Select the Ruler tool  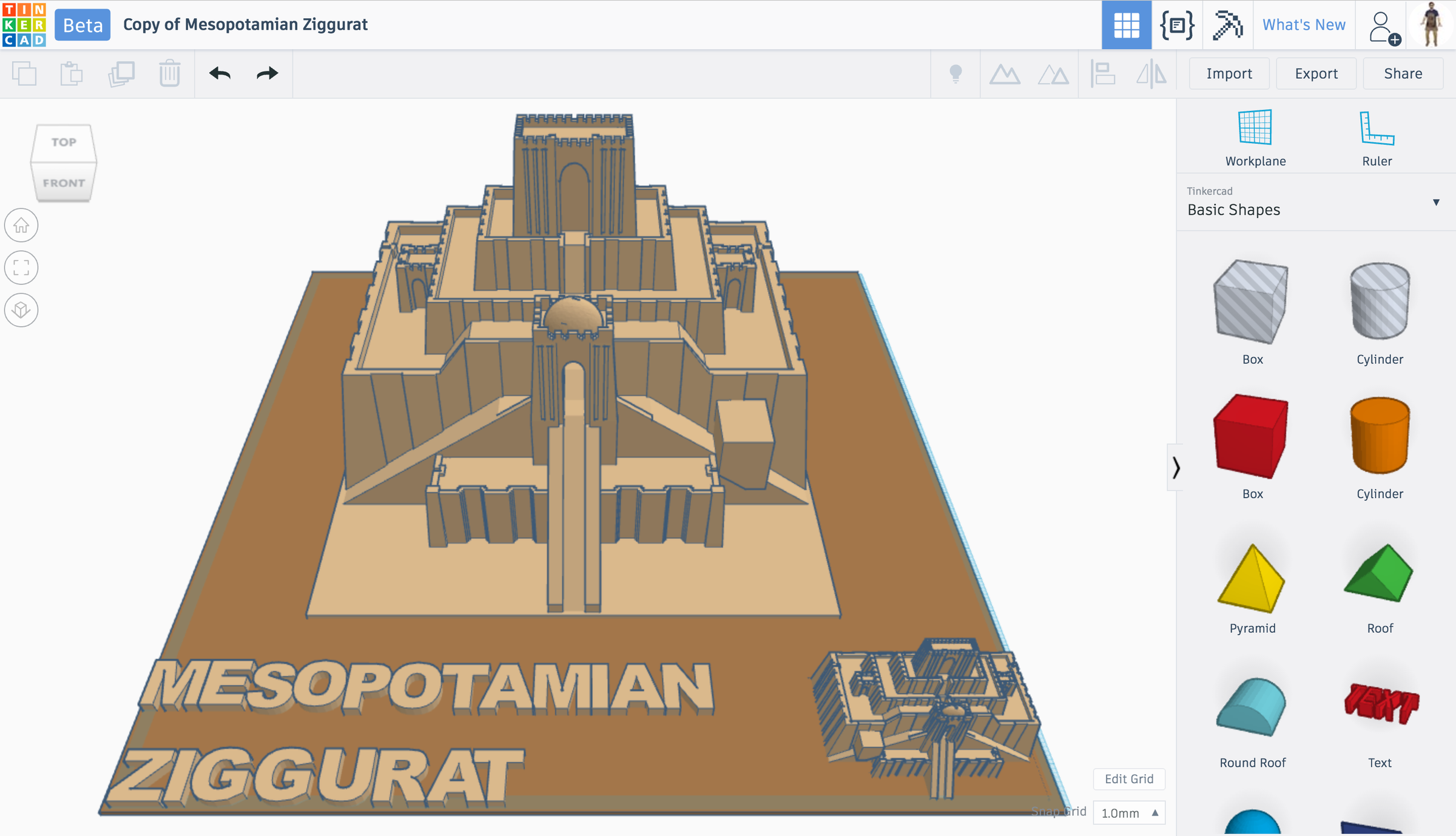click(1377, 128)
